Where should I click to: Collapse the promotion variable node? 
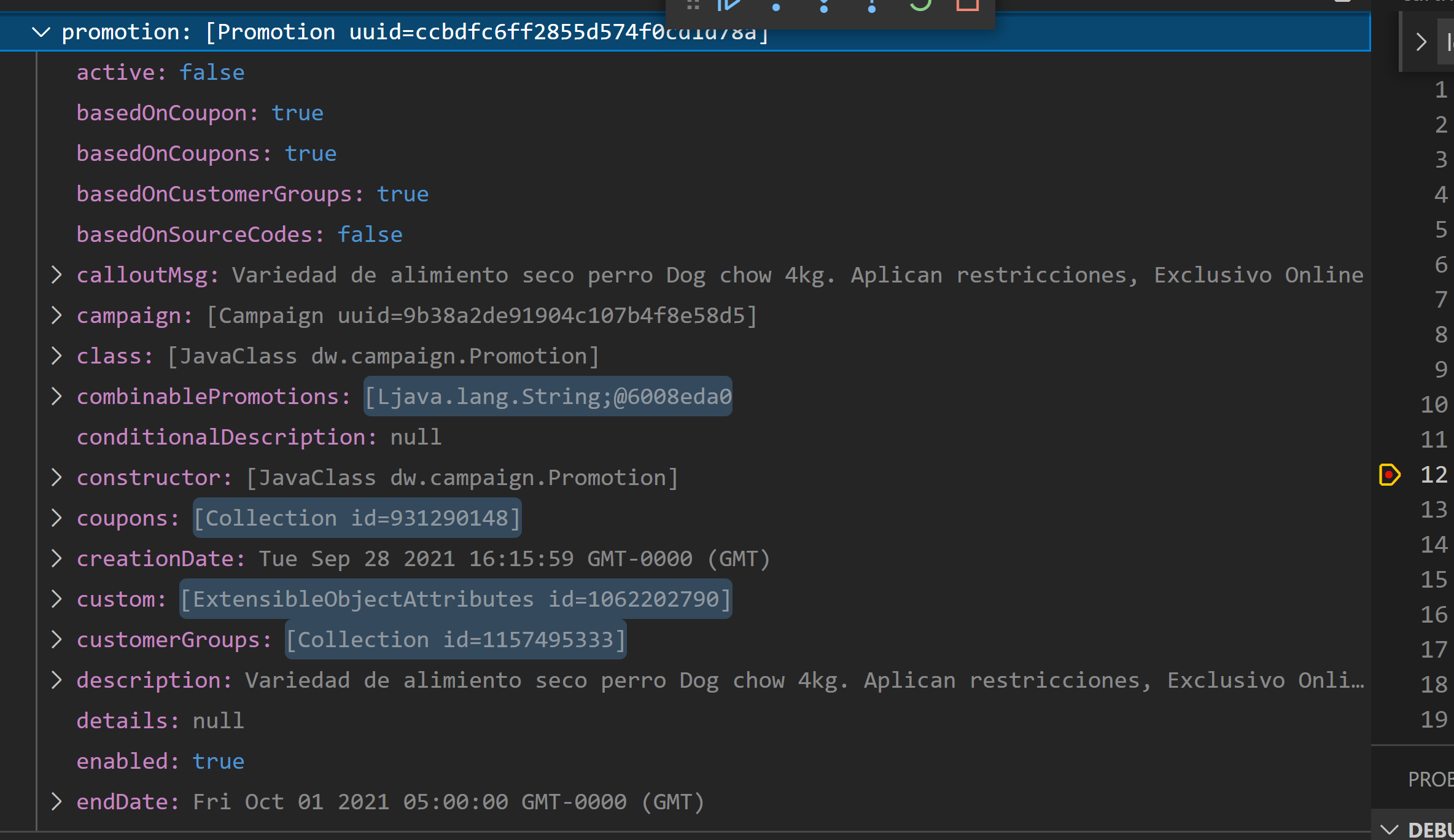click(41, 32)
